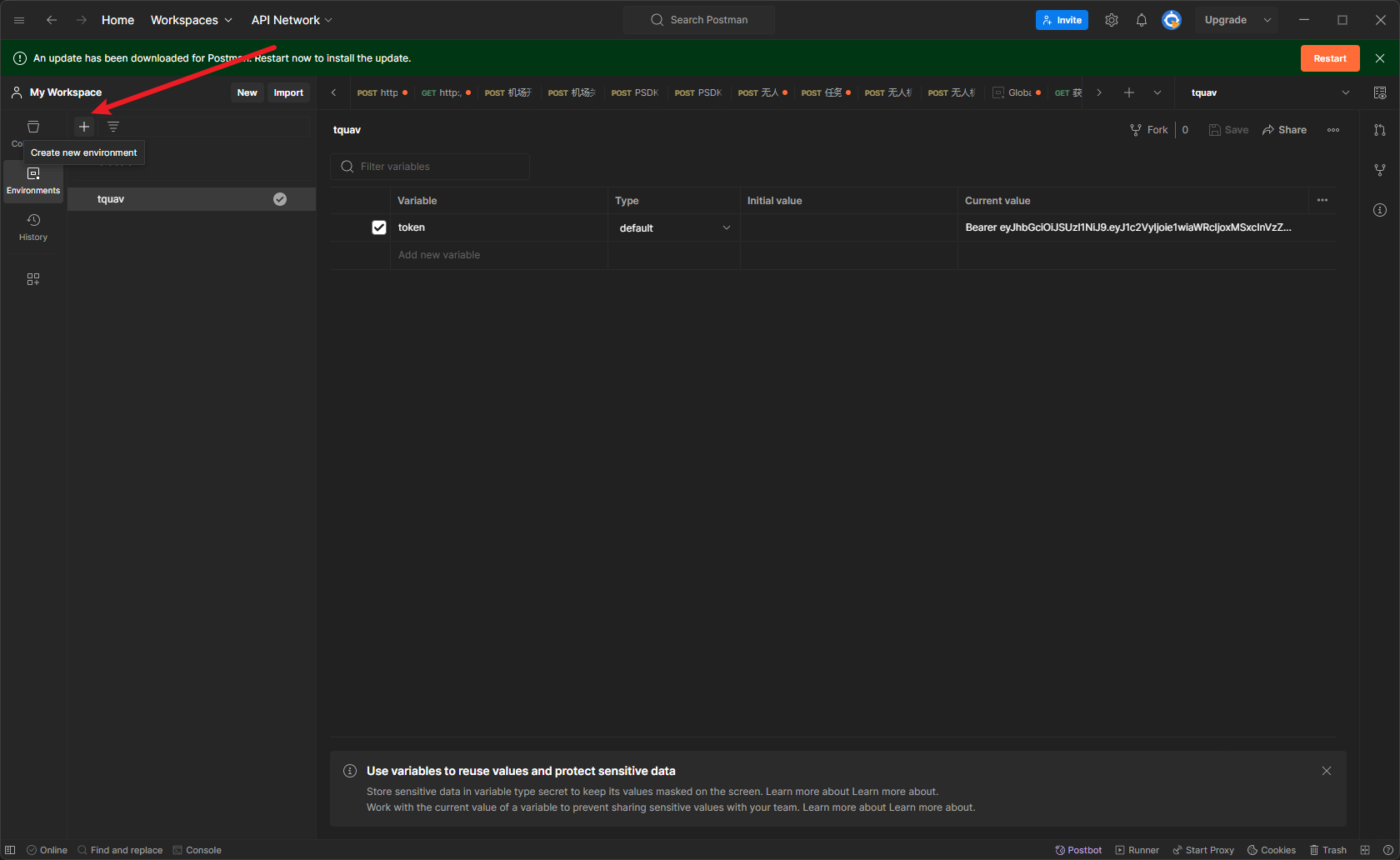Open the tab list dropdown chevron

pos(1157,92)
